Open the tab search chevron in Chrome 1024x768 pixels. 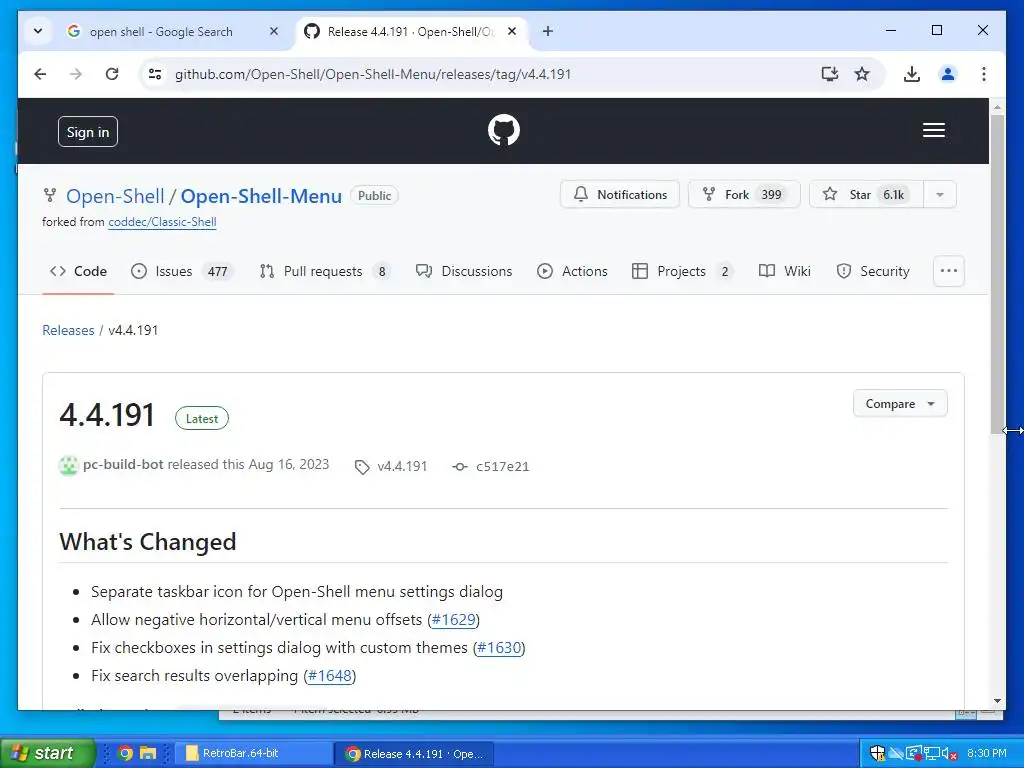38,31
